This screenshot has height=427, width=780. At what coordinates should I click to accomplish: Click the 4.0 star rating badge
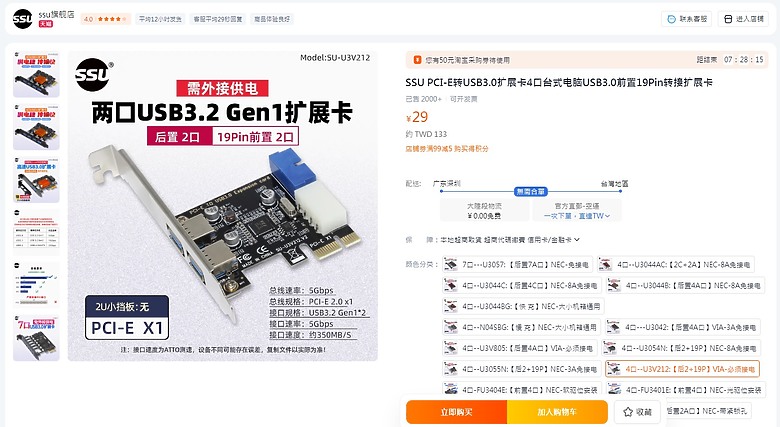pos(105,19)
